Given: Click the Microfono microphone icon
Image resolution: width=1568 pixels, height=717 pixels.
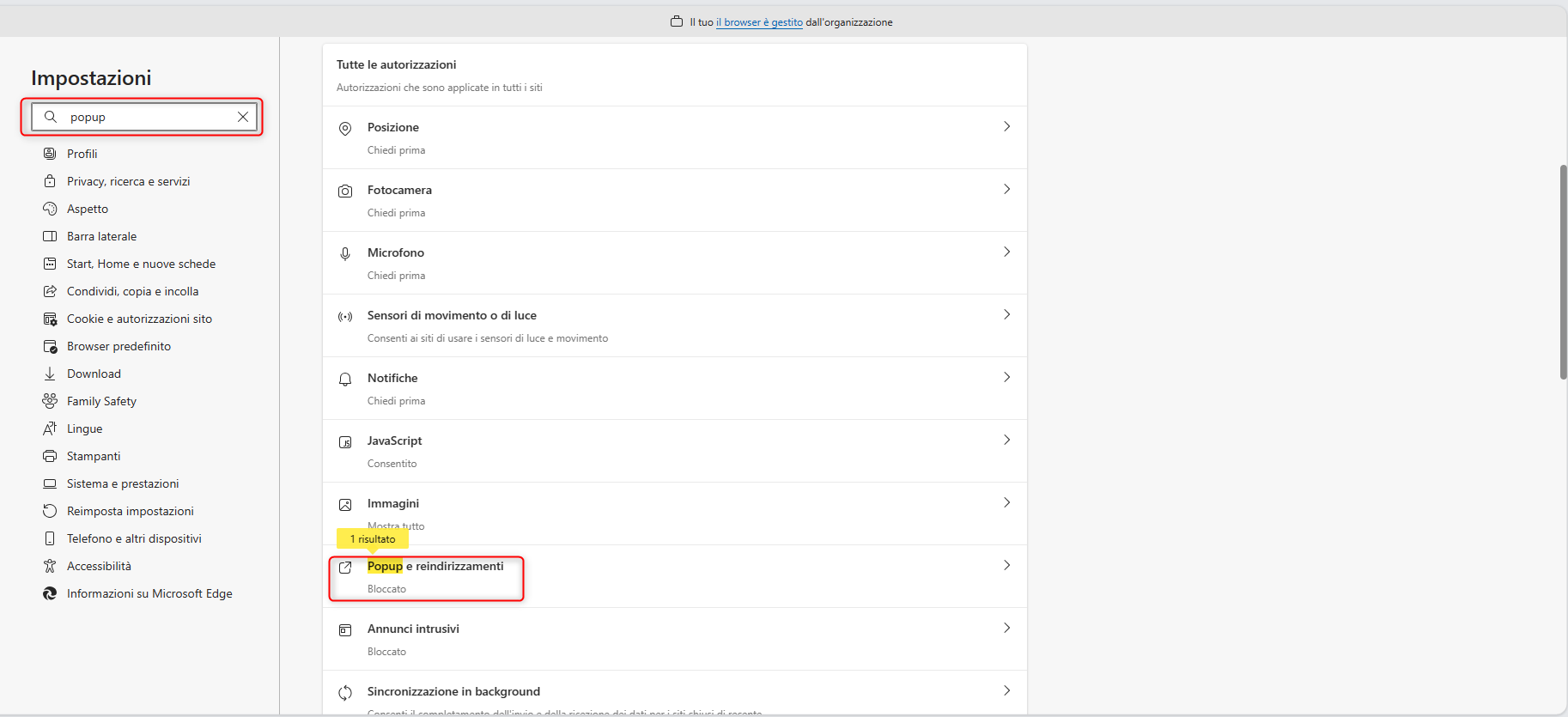Looking at the screenshot, I should tap(345, 254).
